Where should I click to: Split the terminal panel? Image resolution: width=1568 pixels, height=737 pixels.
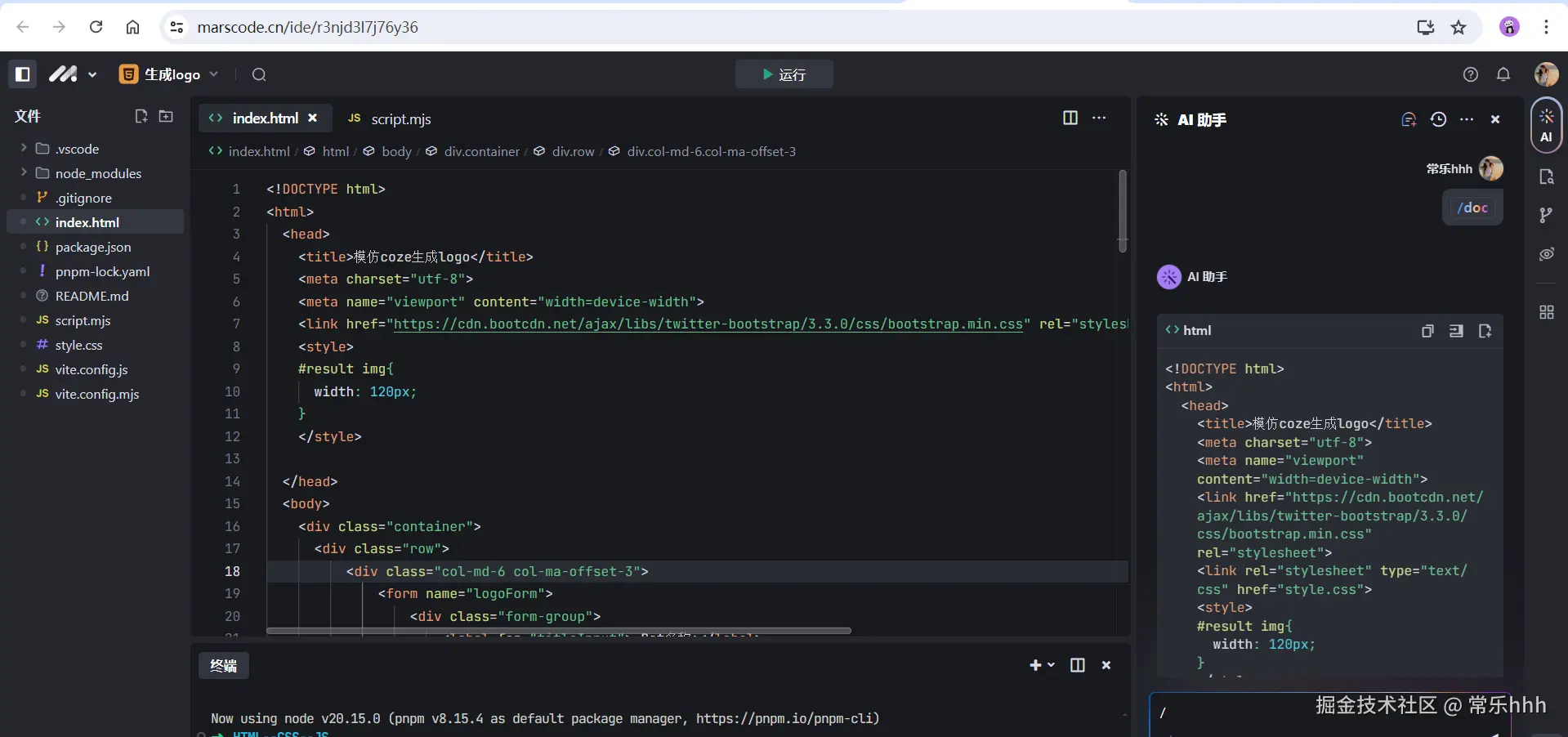[x=1078, y=665]
